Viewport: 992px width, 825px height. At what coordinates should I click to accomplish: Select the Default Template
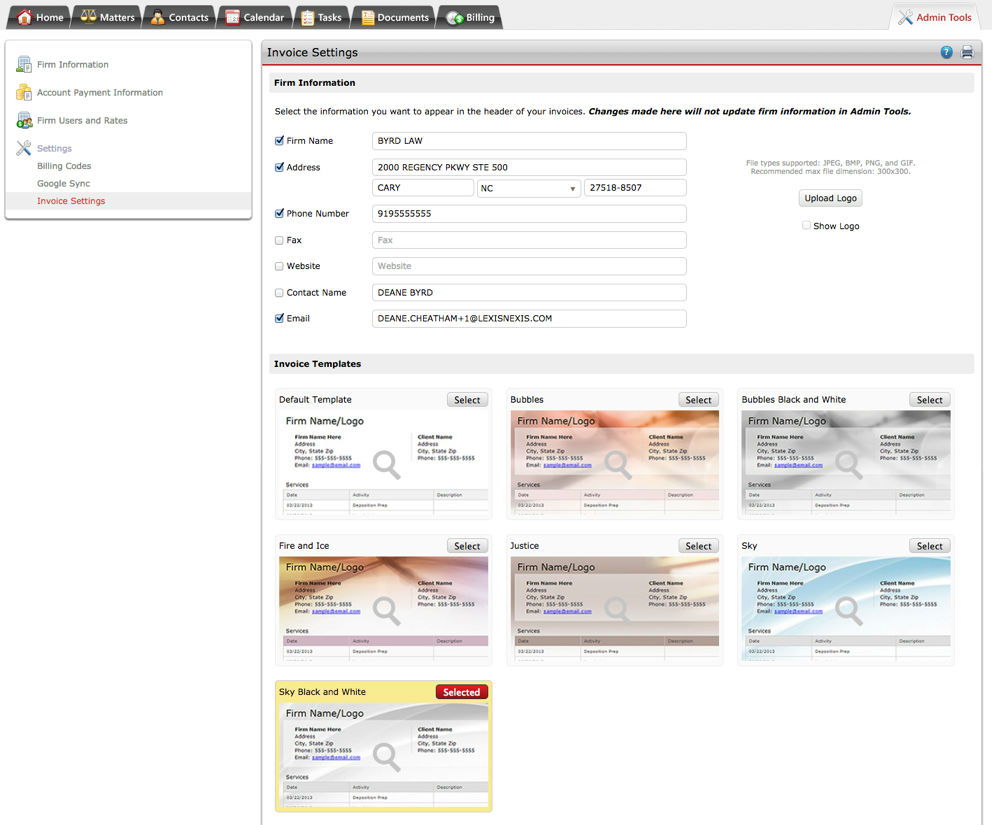click(x=467, y=400)
